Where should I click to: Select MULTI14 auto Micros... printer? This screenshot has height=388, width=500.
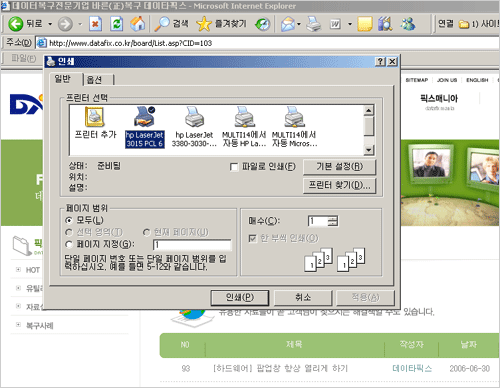(x=294, y=127)
